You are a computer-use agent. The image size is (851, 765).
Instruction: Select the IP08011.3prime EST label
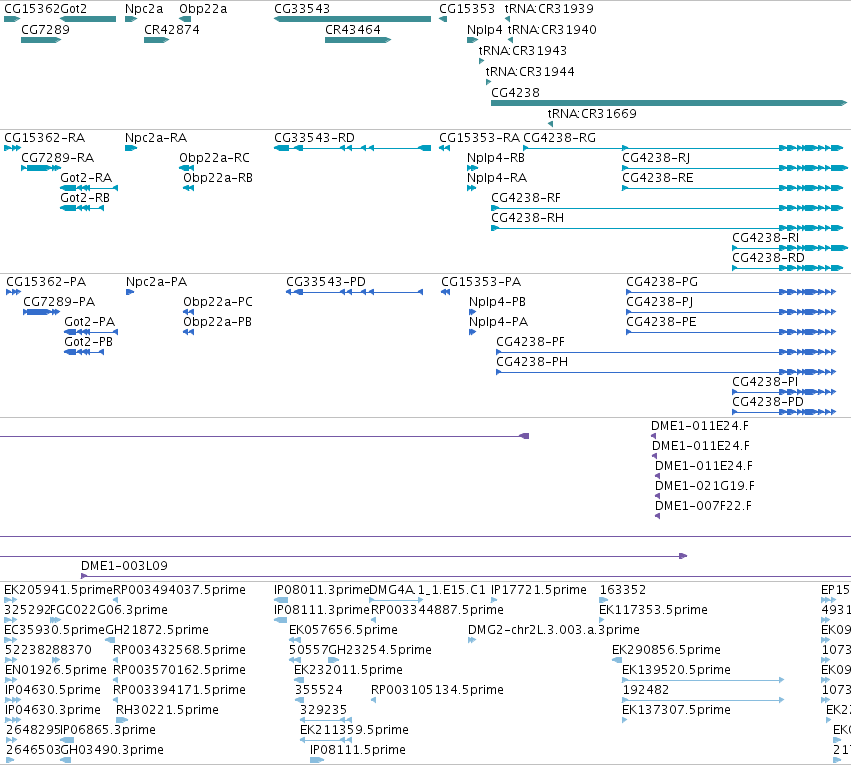(322, 590)
